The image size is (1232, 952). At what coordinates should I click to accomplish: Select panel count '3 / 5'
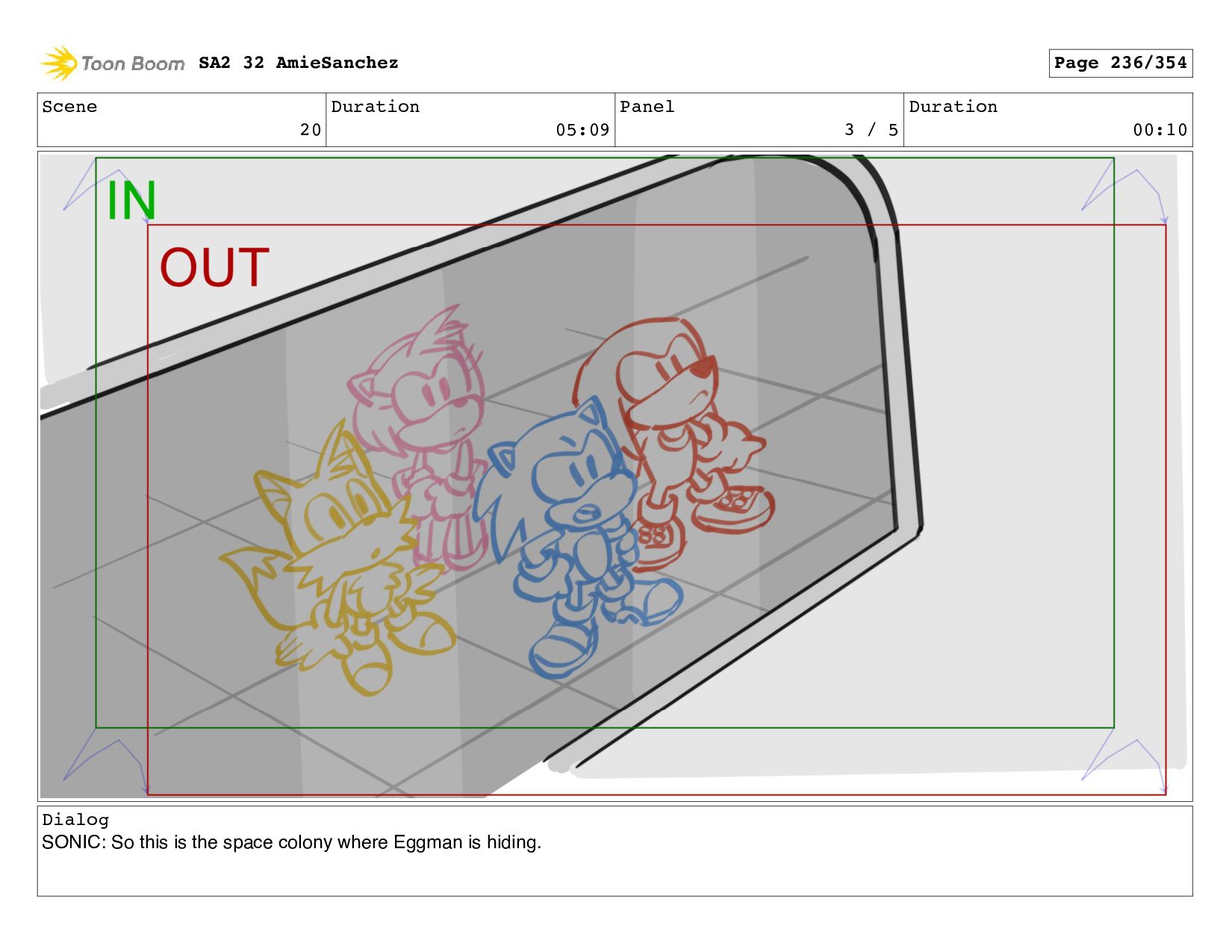pos(871,130)
